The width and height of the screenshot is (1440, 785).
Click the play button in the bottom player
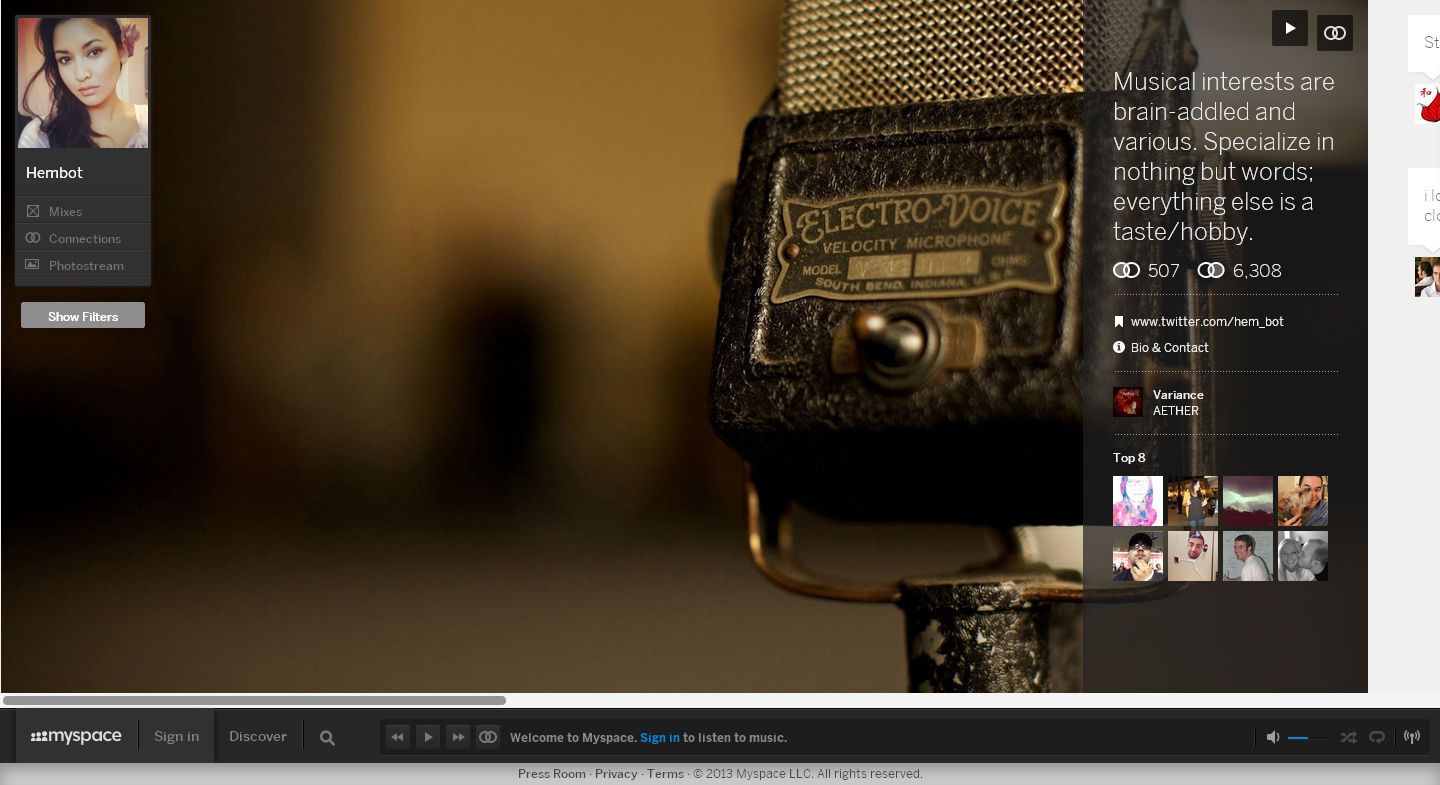(x=428, y=737)
